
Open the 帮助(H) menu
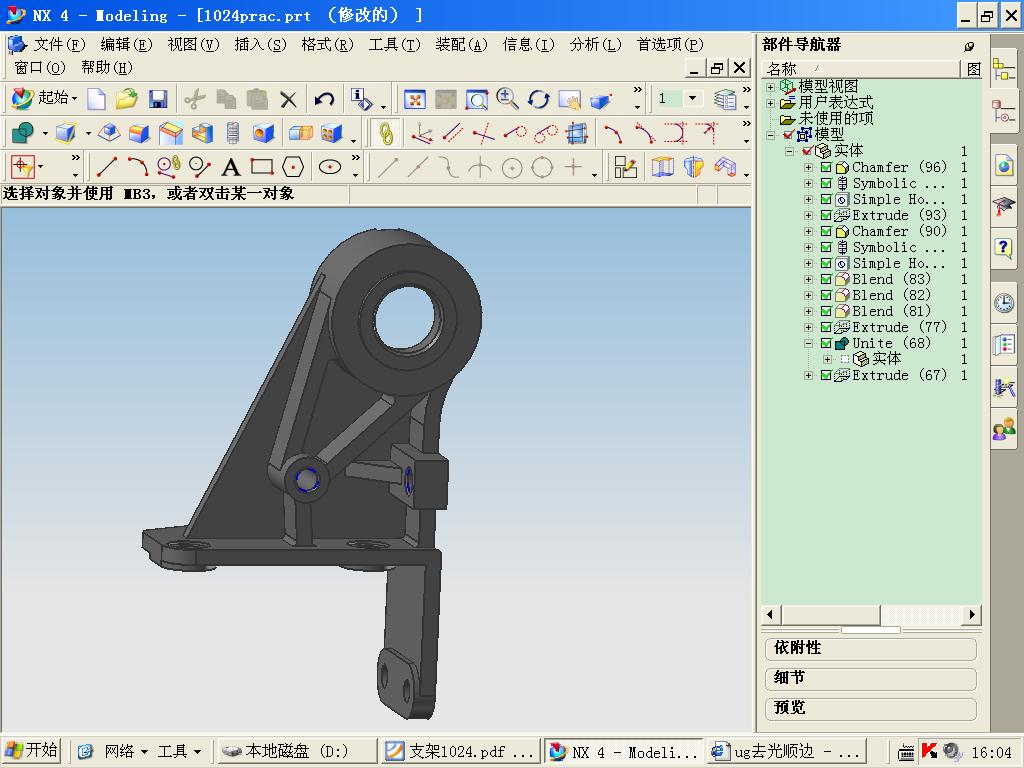click(106, 67)
